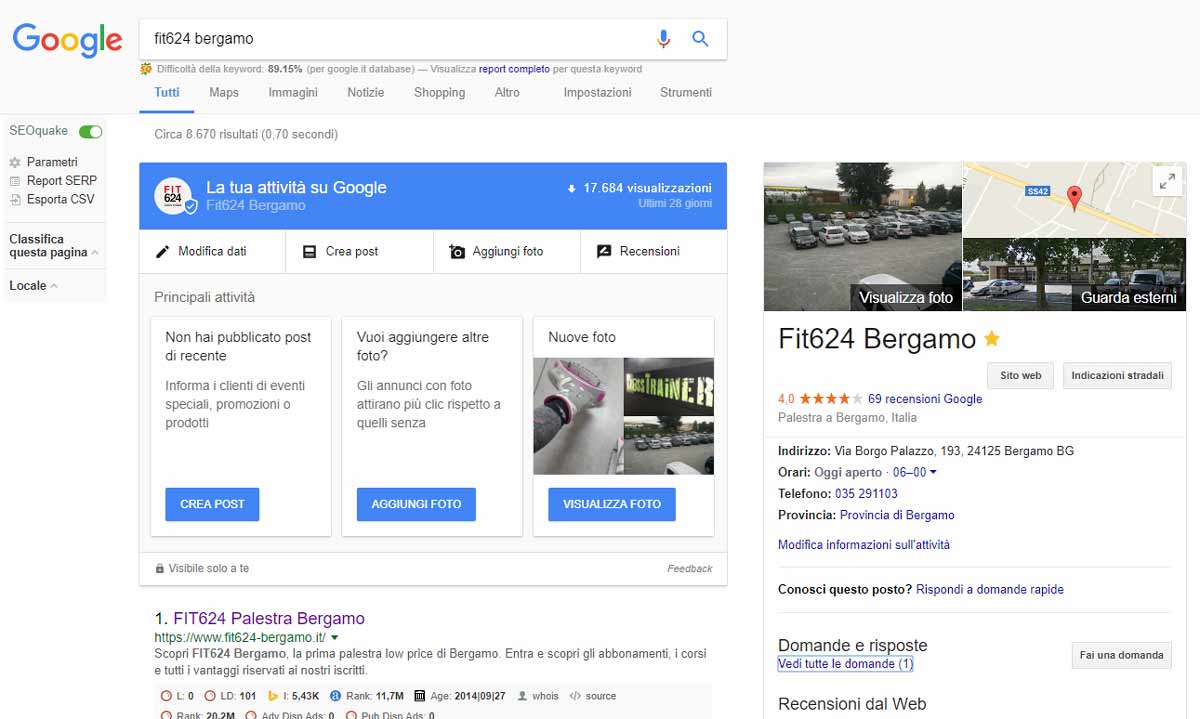Click the SEOquake Rank 11,7M metric
This screenshot has width=1200, height=719.
pyautogui.click(x=367, y=696)
